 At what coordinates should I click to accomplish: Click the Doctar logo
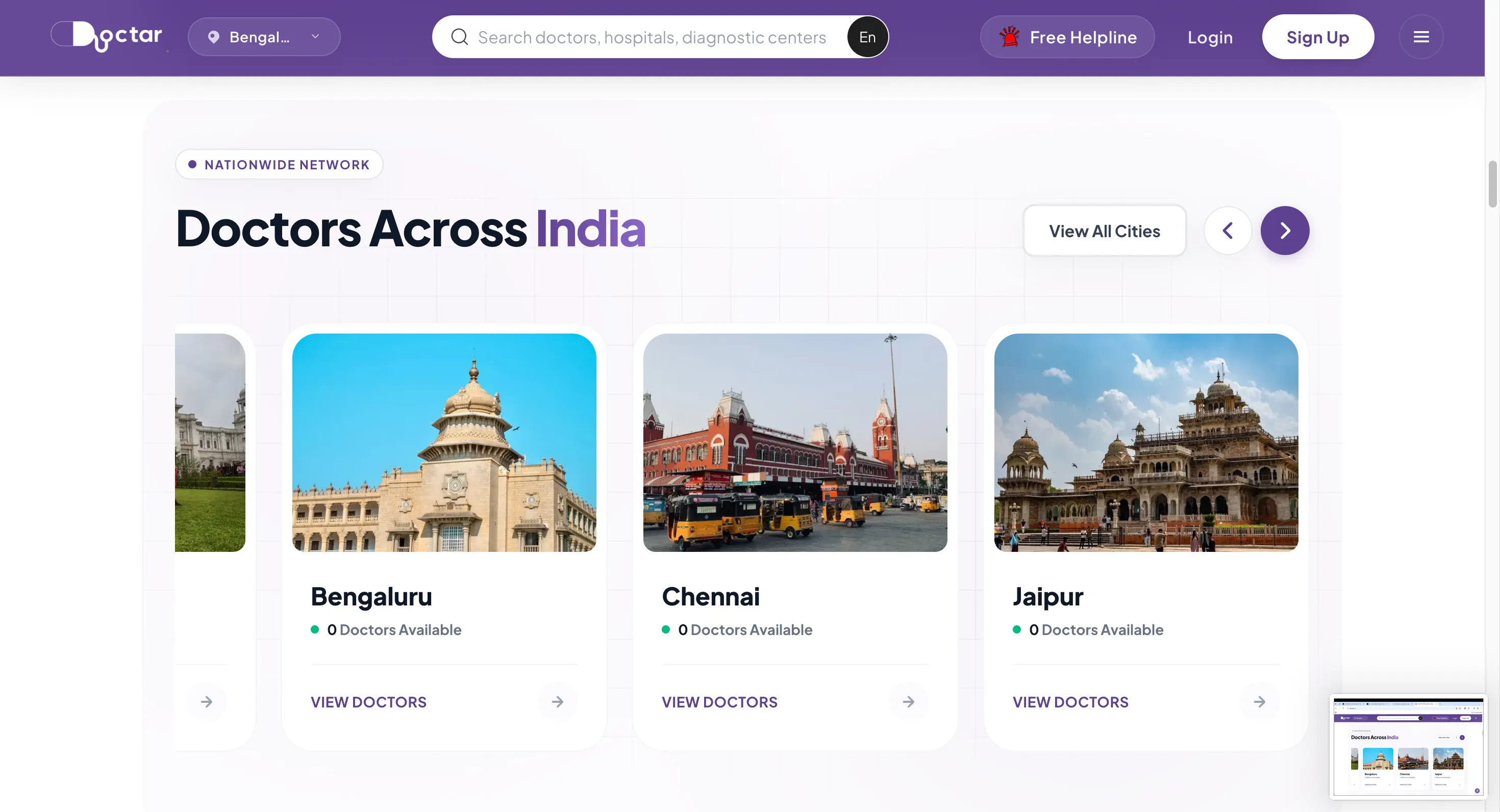click(107, 37)
